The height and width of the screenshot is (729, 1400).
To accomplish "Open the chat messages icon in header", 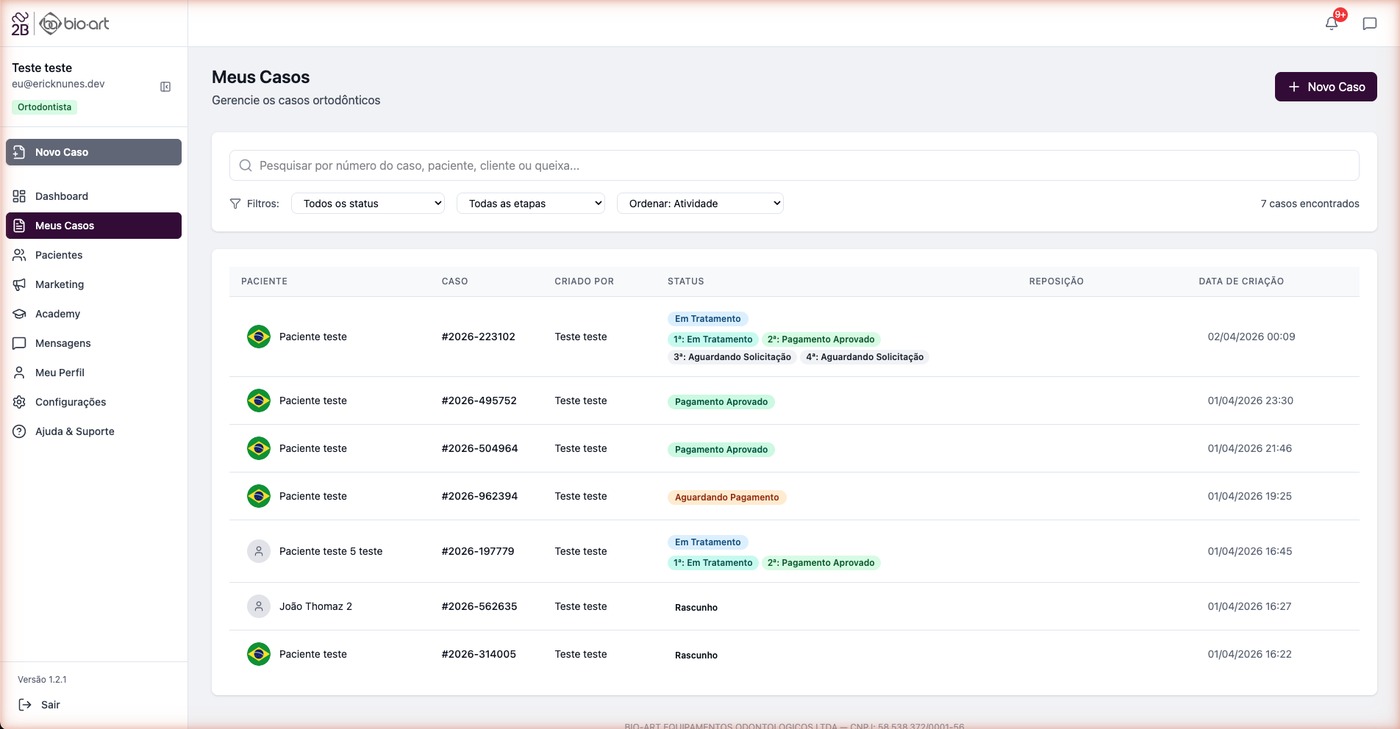I will [1370, 24].
